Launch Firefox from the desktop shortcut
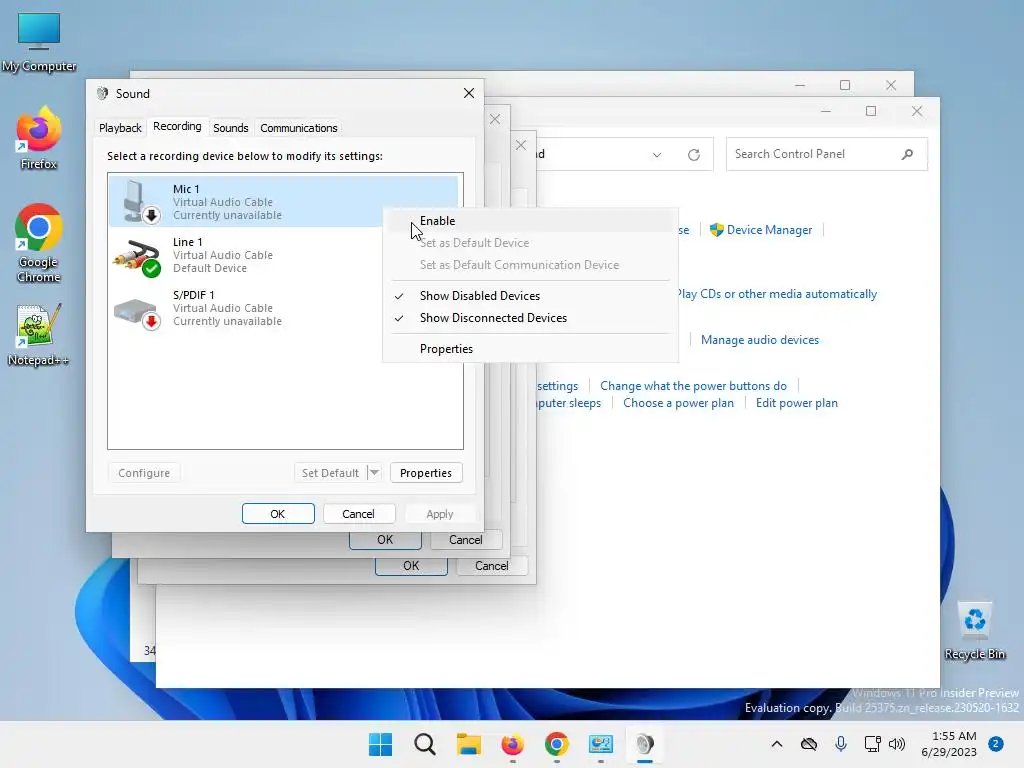This screenshot has height=768, width=1024. pos(39,138)
